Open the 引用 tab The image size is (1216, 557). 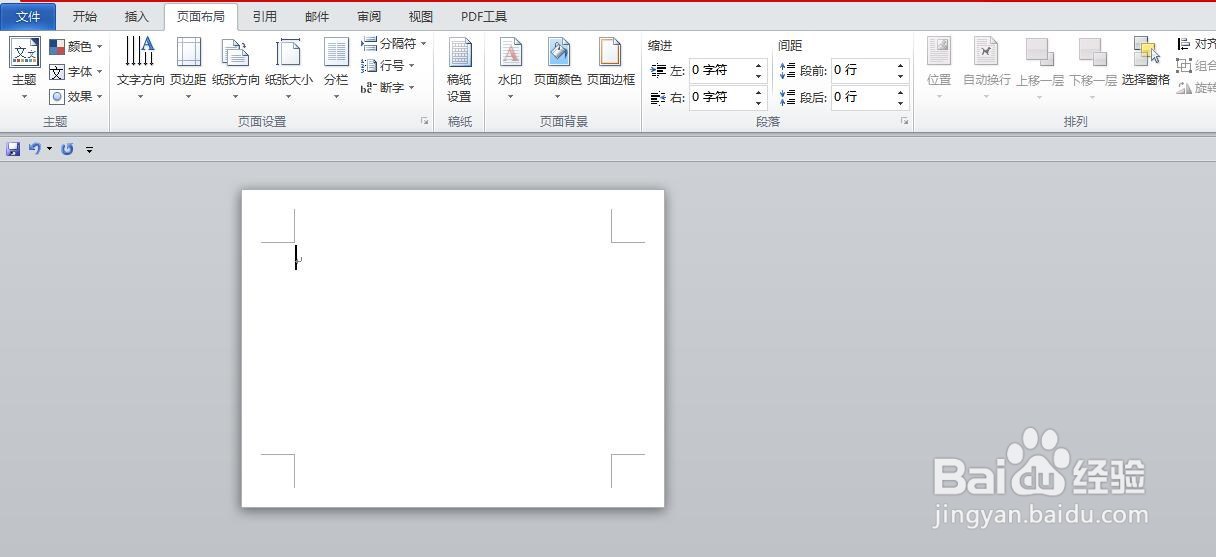[x=264, y=16]
